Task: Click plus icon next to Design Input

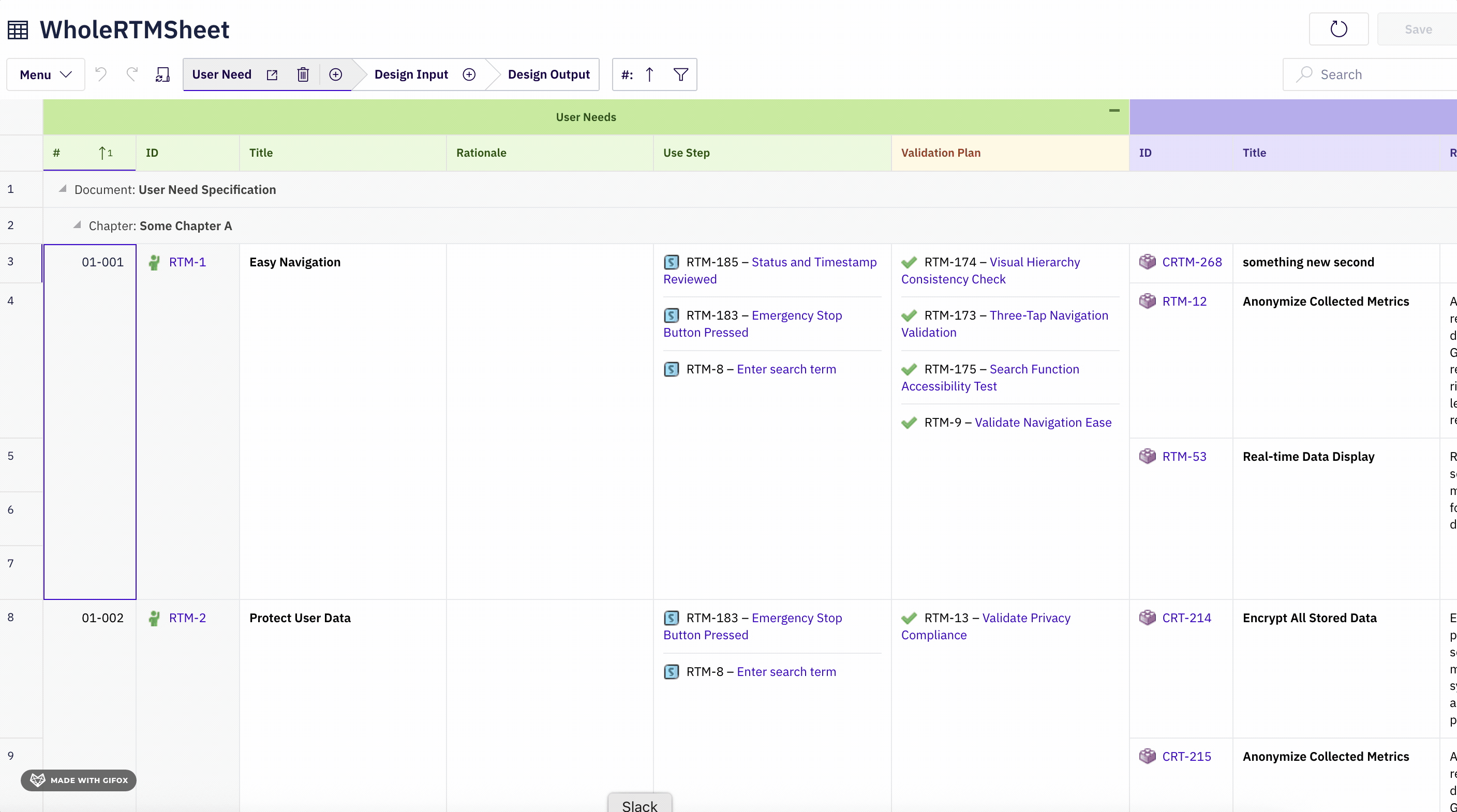Action: pyautogui.click(x=469, y=74)
